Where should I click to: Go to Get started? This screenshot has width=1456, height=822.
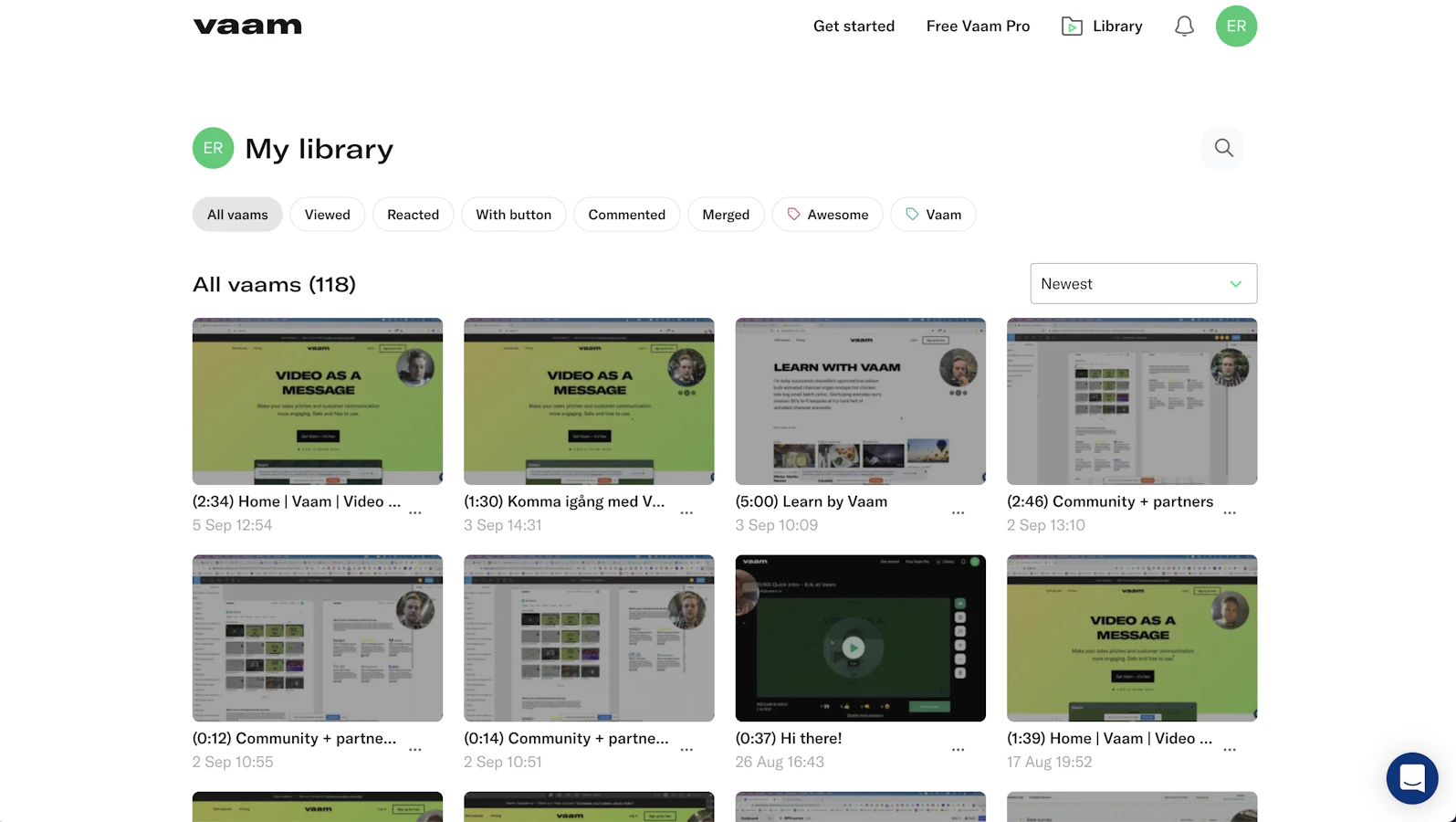[854, 26]
